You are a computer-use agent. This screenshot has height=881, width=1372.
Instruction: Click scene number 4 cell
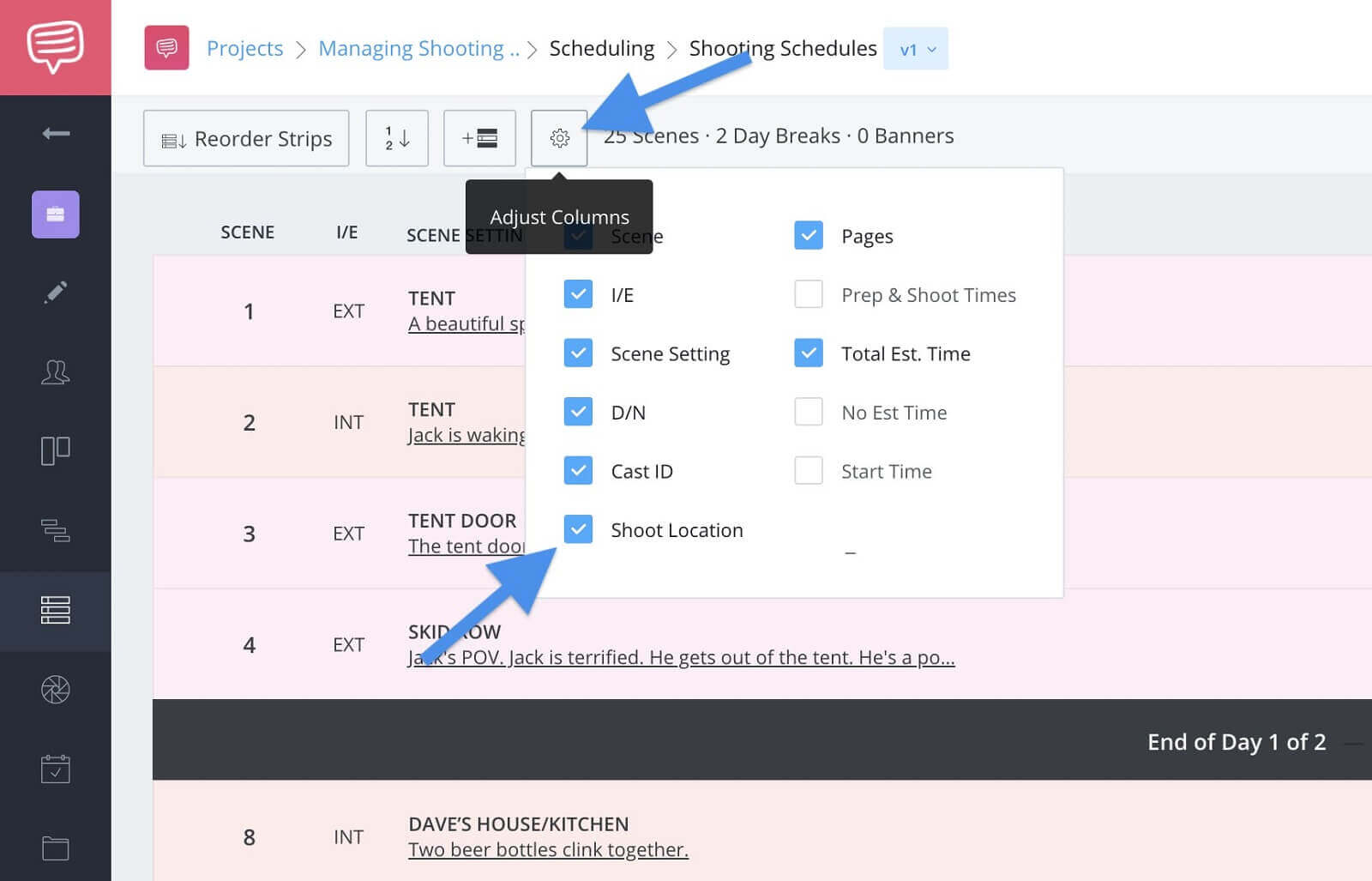coord(249,644)
